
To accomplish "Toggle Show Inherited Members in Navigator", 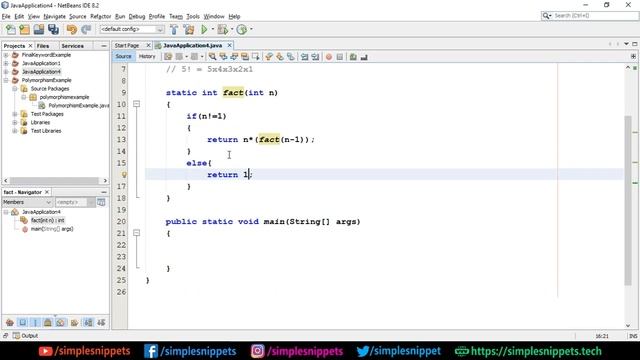I will click(10, 323).
